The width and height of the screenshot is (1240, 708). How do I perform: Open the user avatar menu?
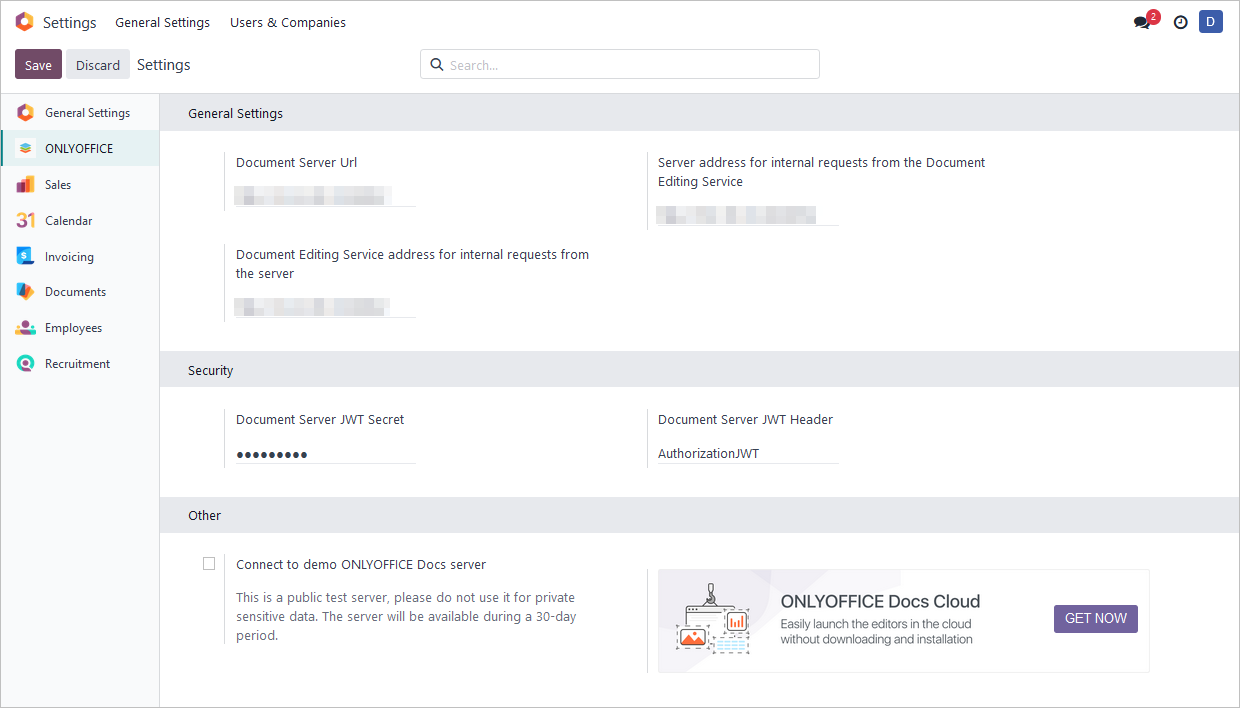click(x=1211, y=21)
